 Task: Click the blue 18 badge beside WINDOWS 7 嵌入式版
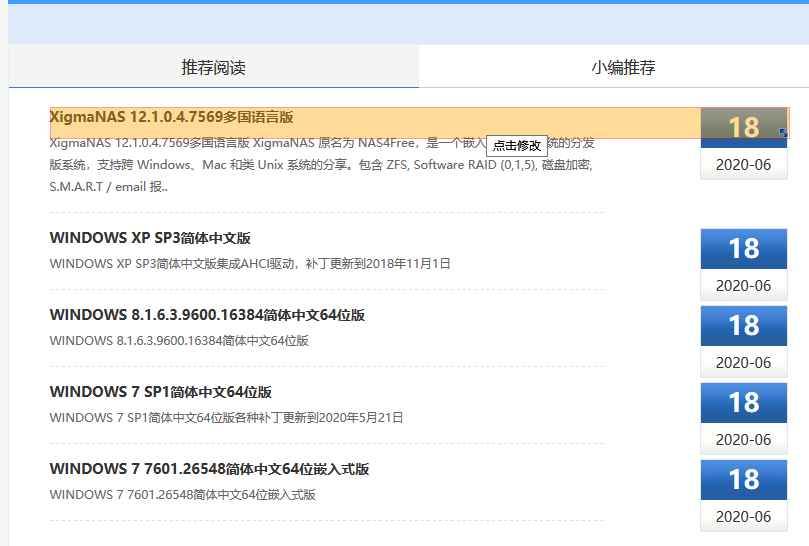(743, 479)
